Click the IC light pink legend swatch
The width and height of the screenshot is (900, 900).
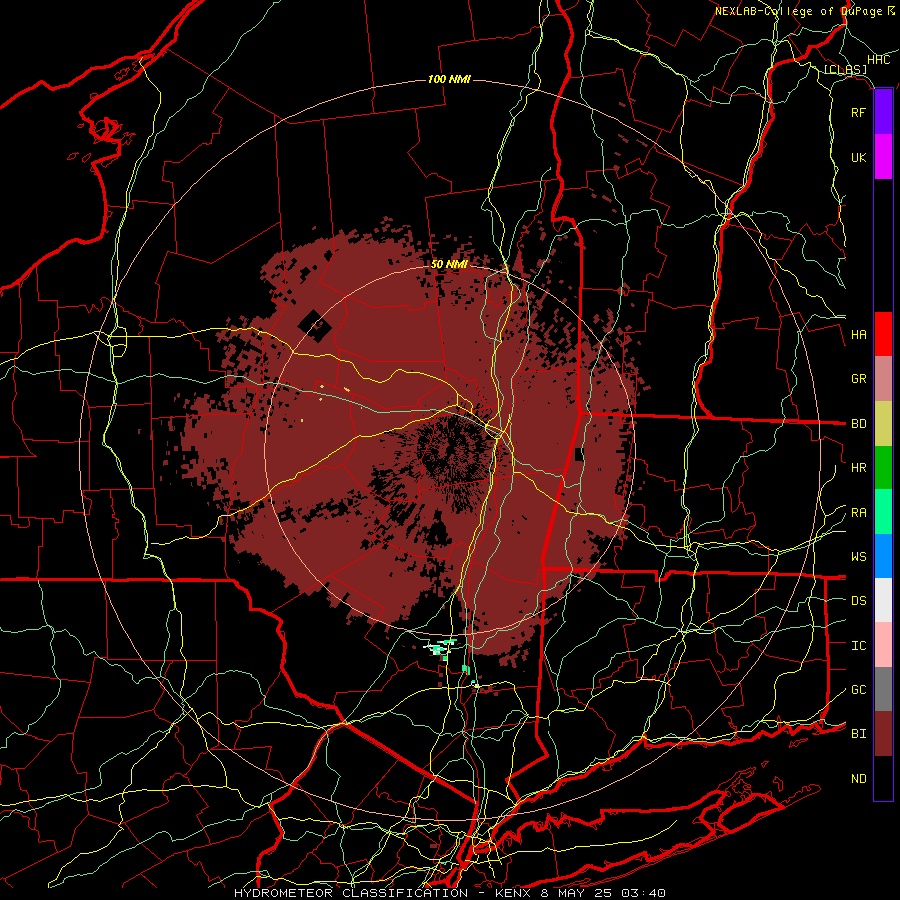coord(883,645)
